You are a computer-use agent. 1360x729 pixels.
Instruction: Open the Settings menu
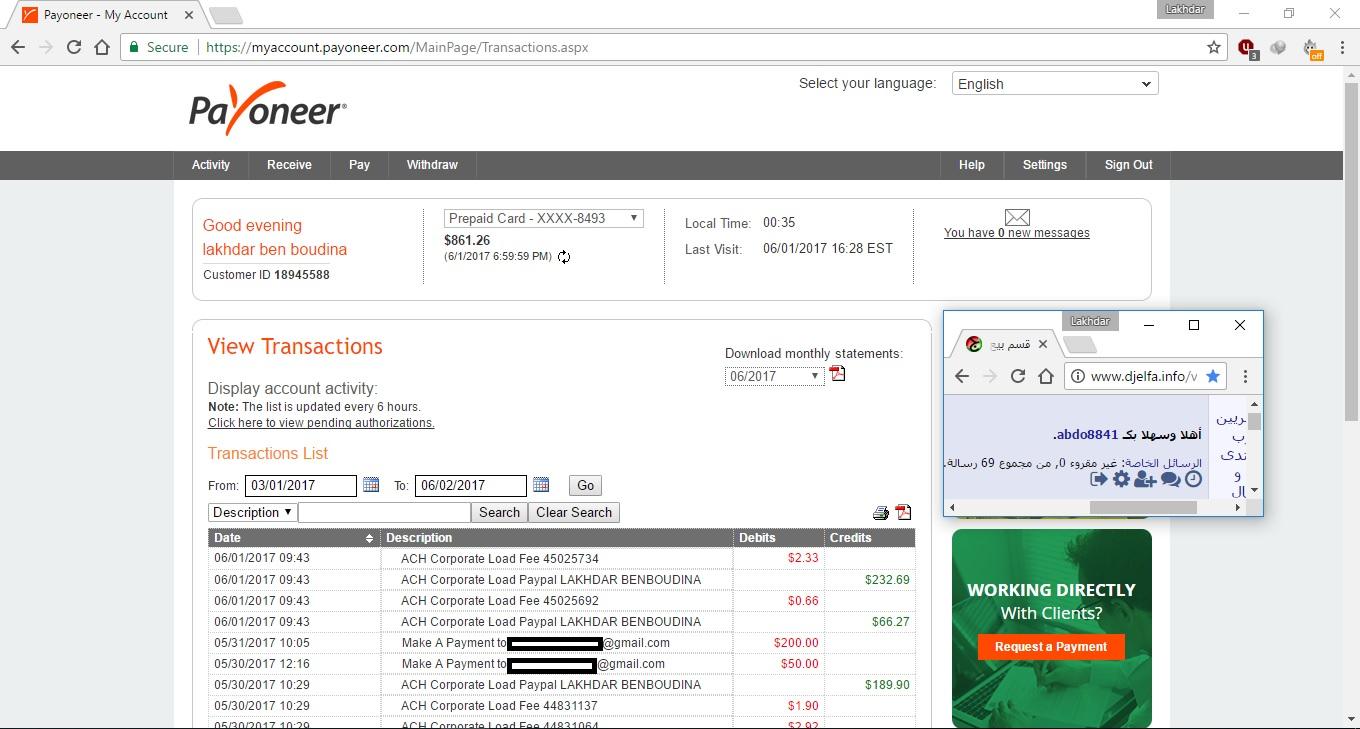[1044, 165]
